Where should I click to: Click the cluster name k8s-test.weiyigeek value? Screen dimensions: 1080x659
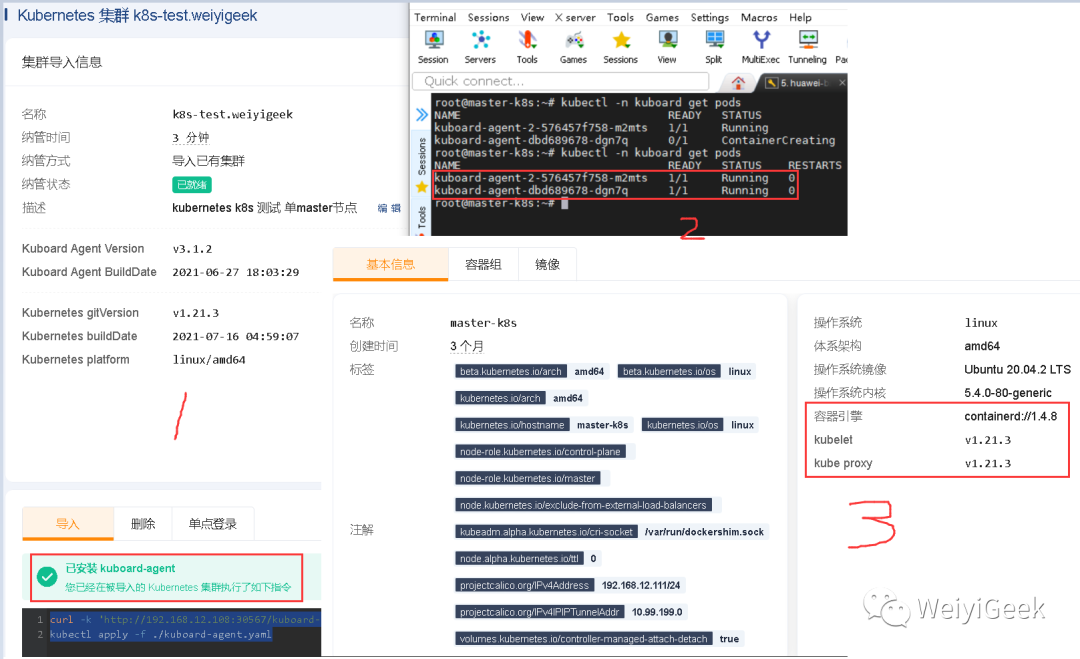click(232, 114)
